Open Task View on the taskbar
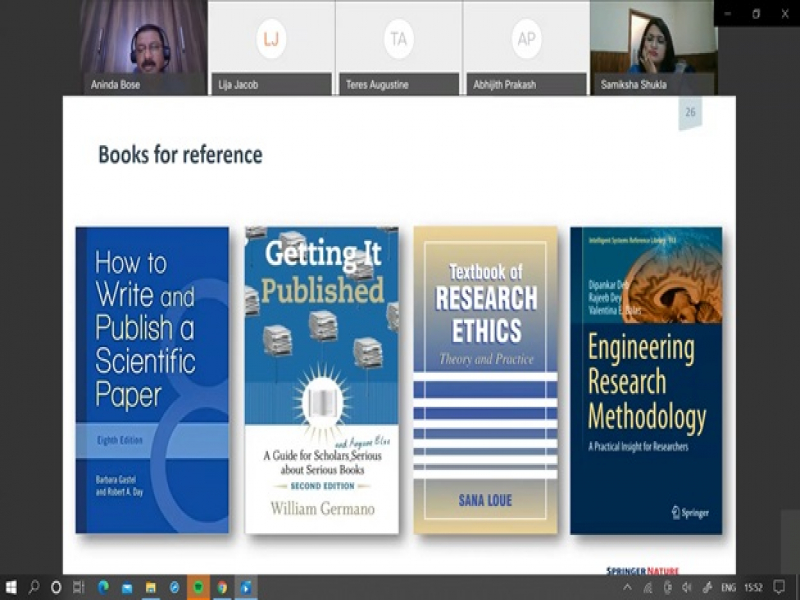Image resolution: width=800 pixels, height=600 pixels. pos(79,587)
